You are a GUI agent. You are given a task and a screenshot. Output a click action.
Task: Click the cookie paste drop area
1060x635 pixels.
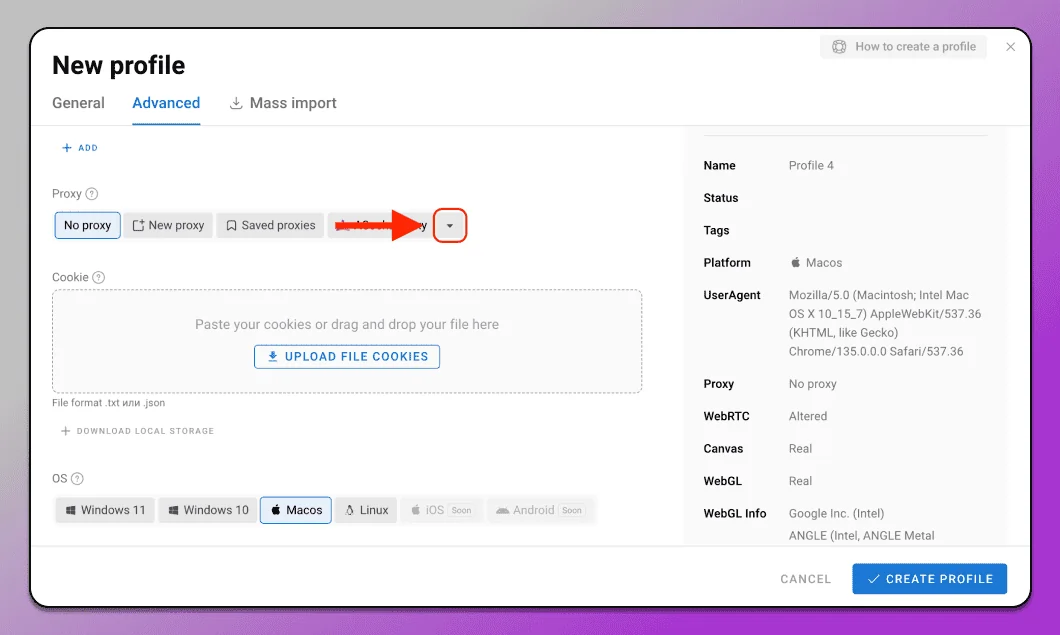click(x=347, y=341)
